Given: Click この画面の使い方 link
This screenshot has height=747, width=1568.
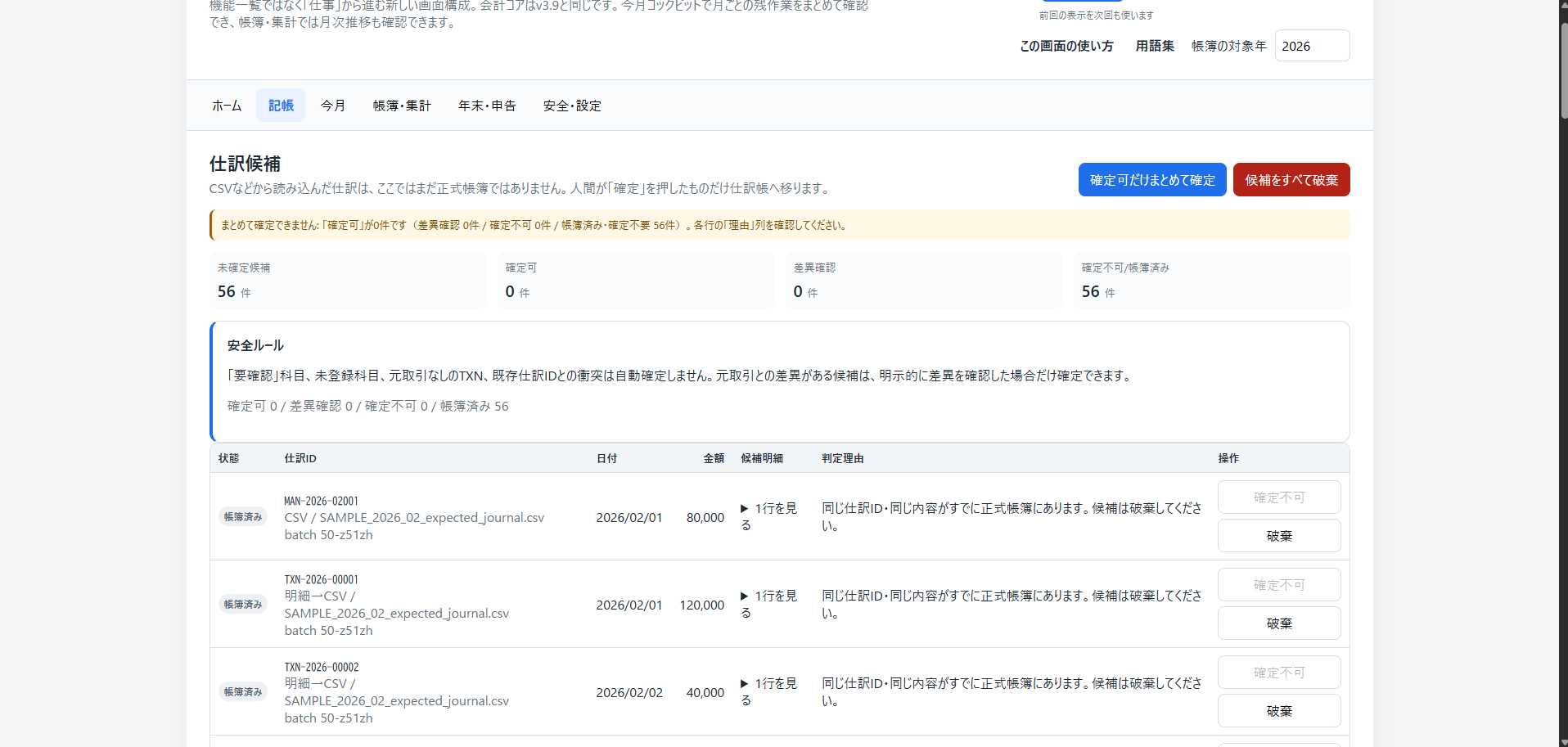Looking at the screenshot, I should [x=1066, y=46].
